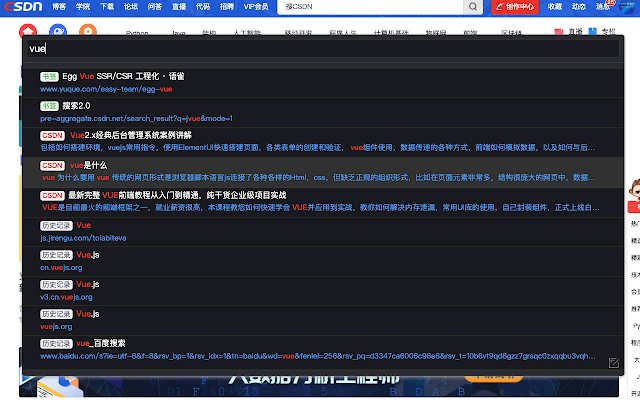Open 问答 in top navigation
Image resolution: width=640 pixels, height=400 pixels.
155,7
